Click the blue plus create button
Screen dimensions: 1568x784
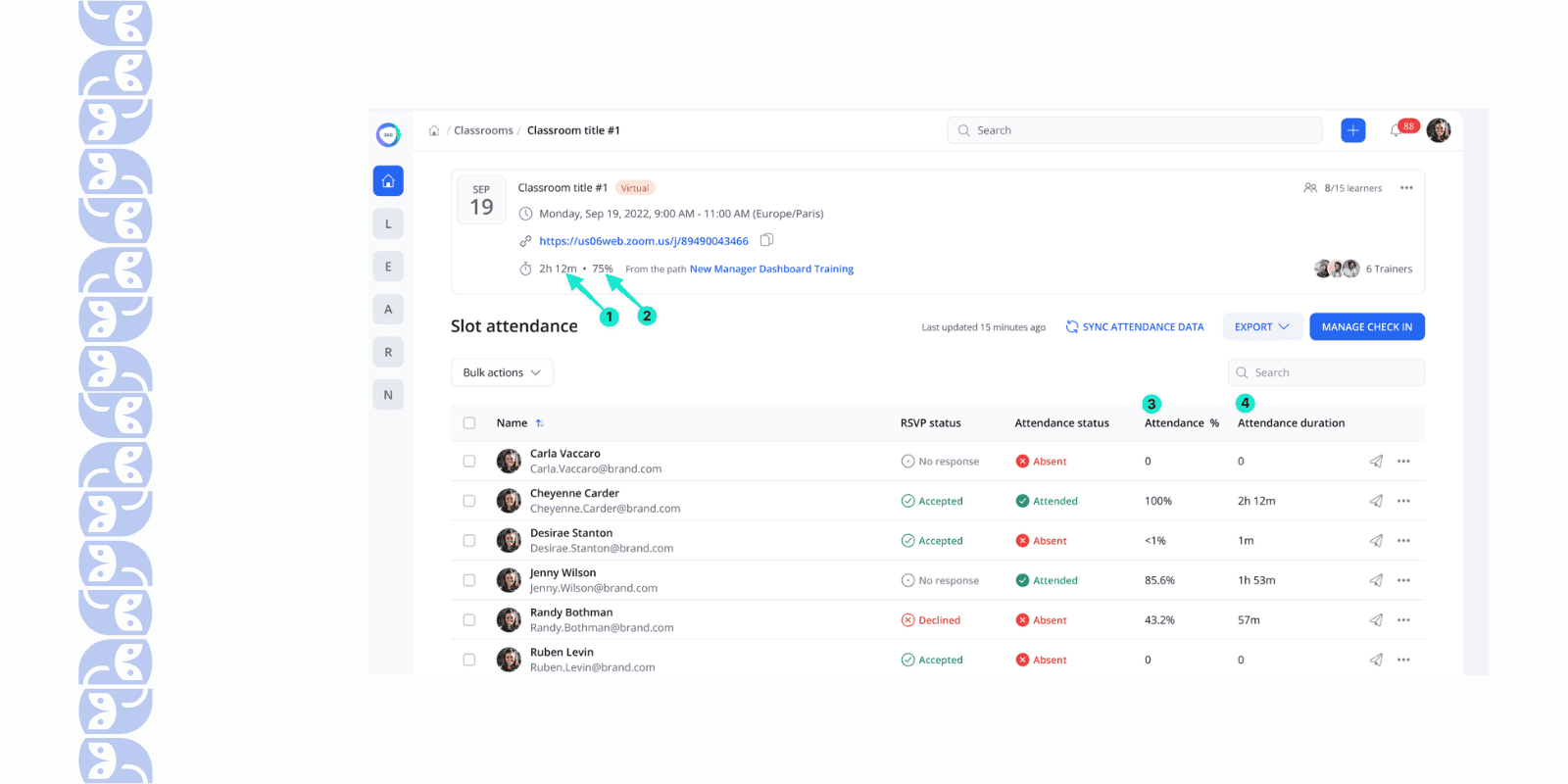click(x=1353, y=130)
